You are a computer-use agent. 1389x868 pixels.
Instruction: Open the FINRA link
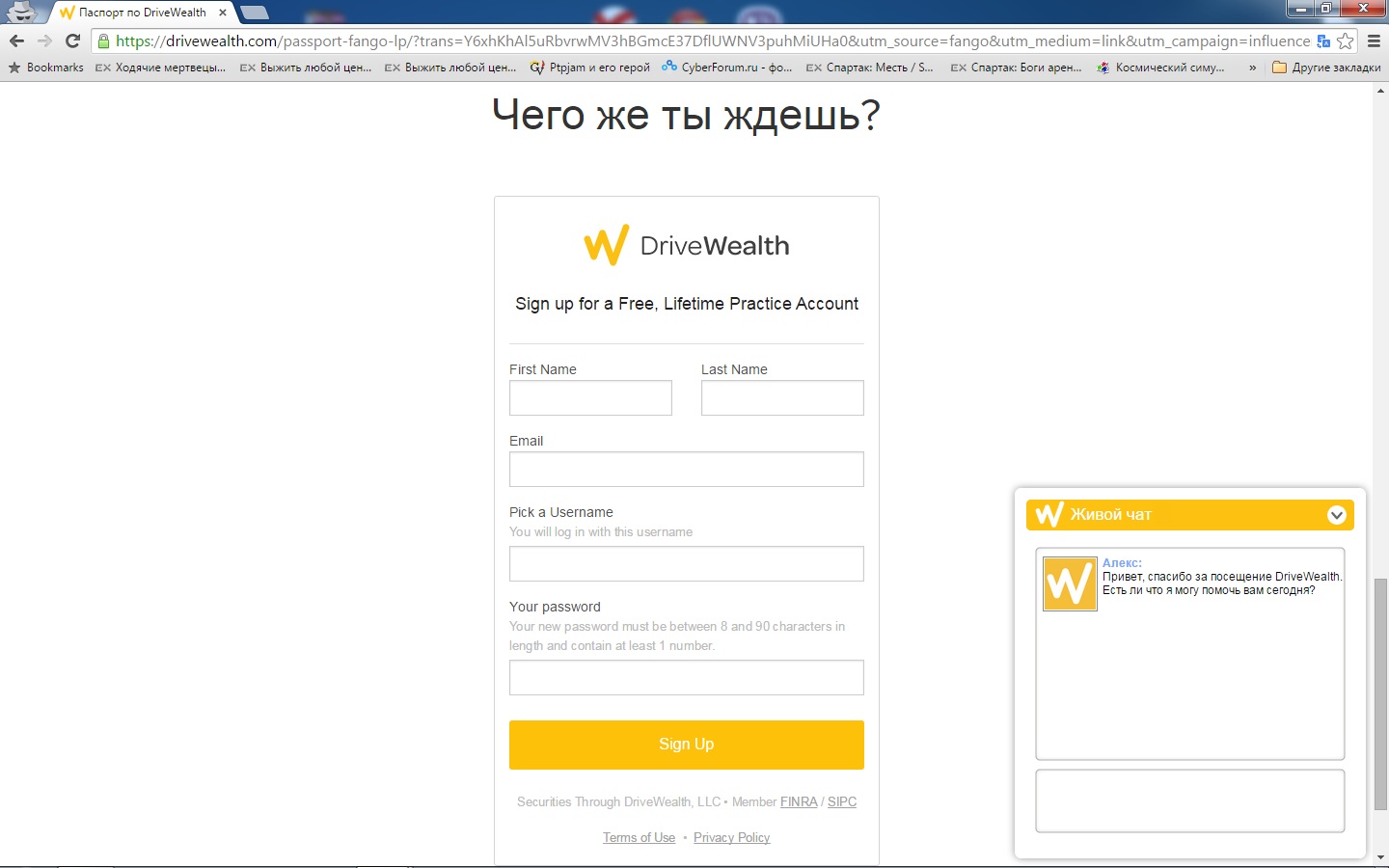799,801
